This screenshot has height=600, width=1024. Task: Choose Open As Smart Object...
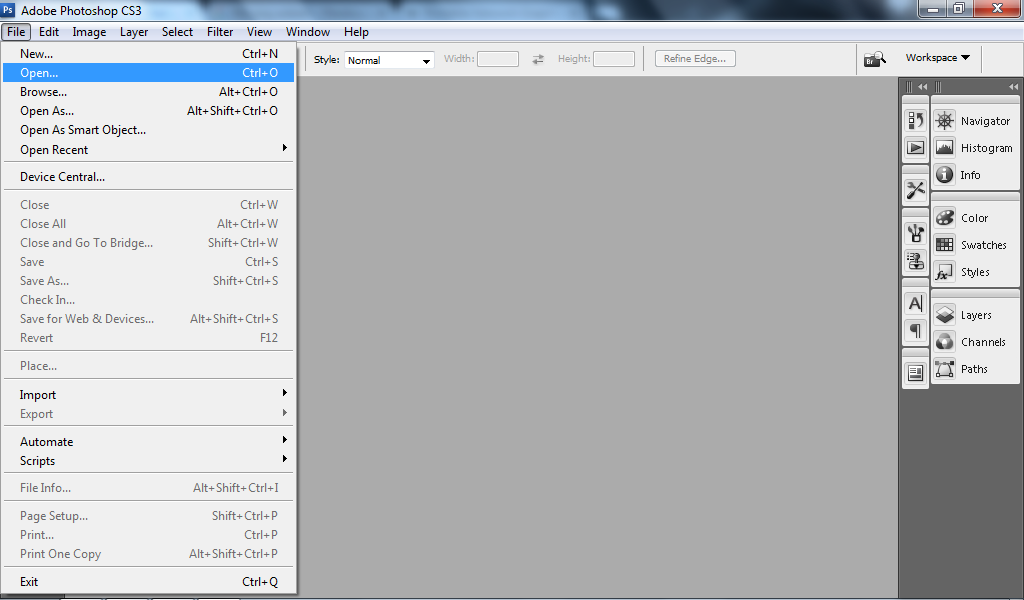[149, 130]
